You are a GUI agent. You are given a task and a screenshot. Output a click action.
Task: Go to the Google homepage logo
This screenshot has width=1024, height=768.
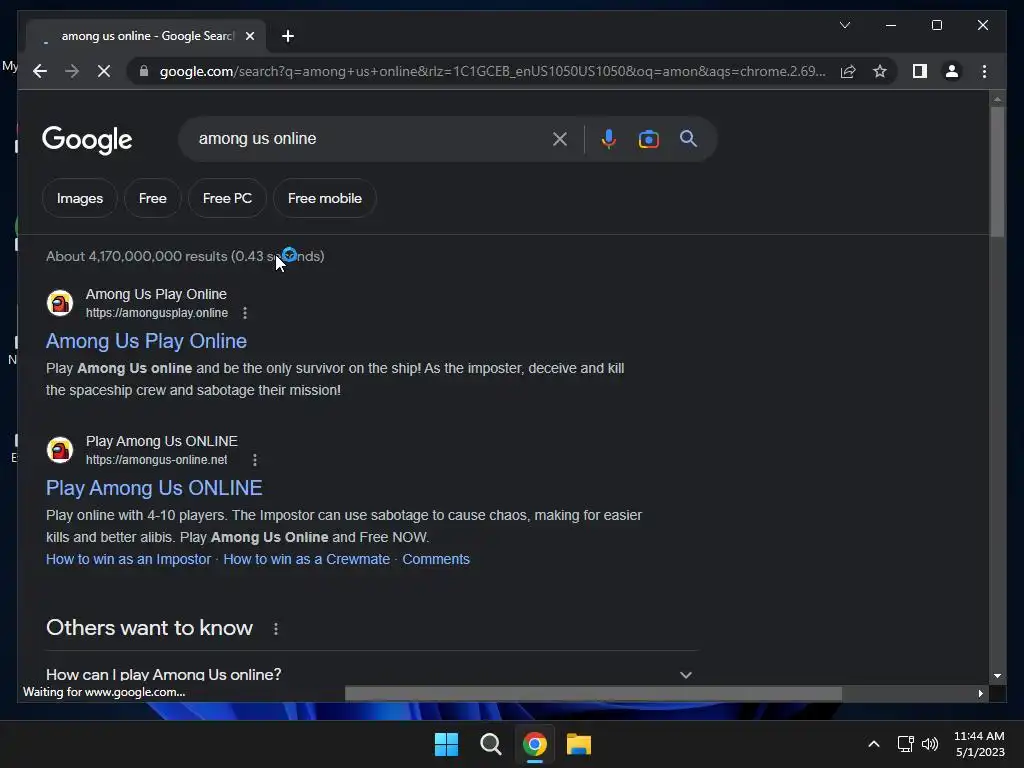pos(87,140)
